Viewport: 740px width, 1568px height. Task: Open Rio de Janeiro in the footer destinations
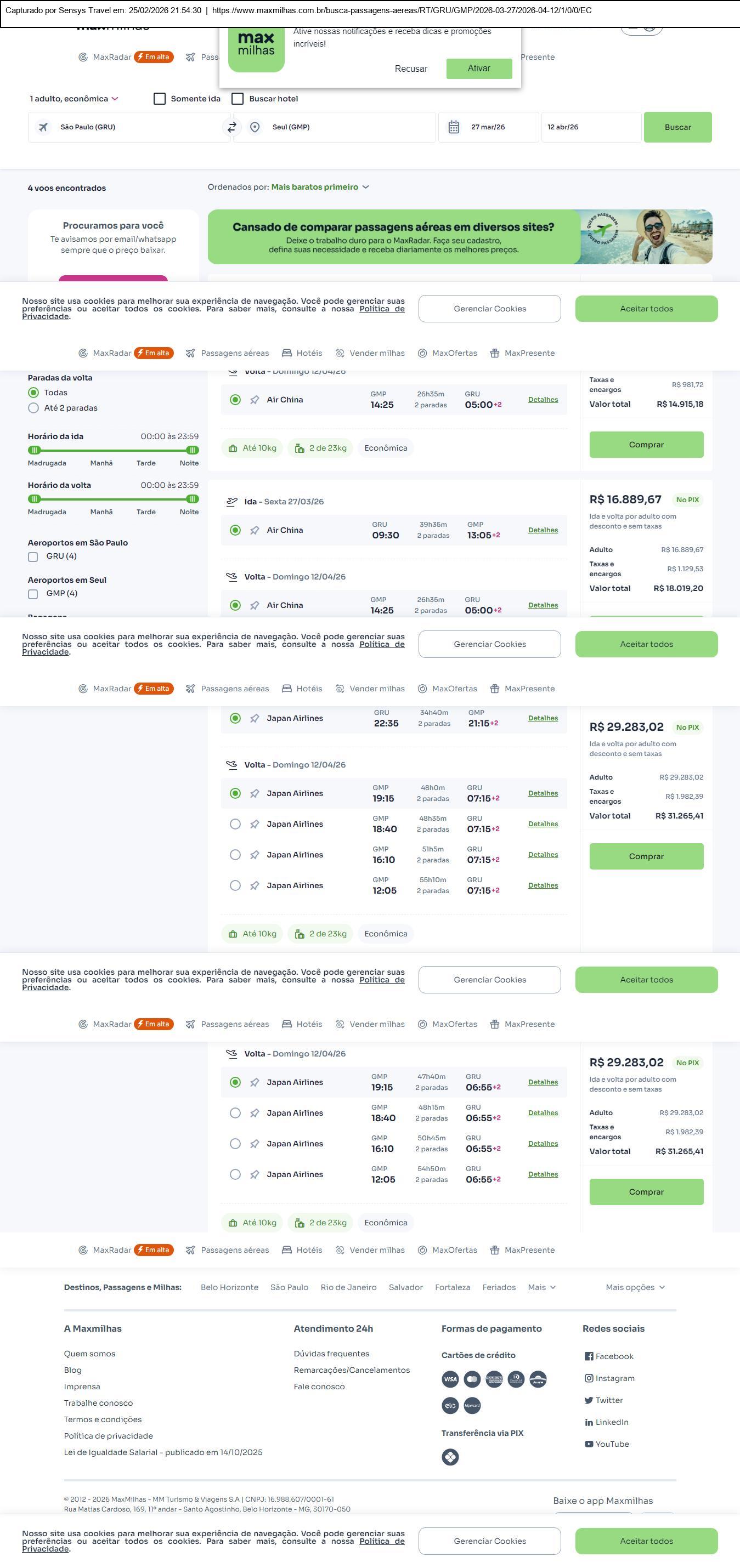coord(348,1287)
